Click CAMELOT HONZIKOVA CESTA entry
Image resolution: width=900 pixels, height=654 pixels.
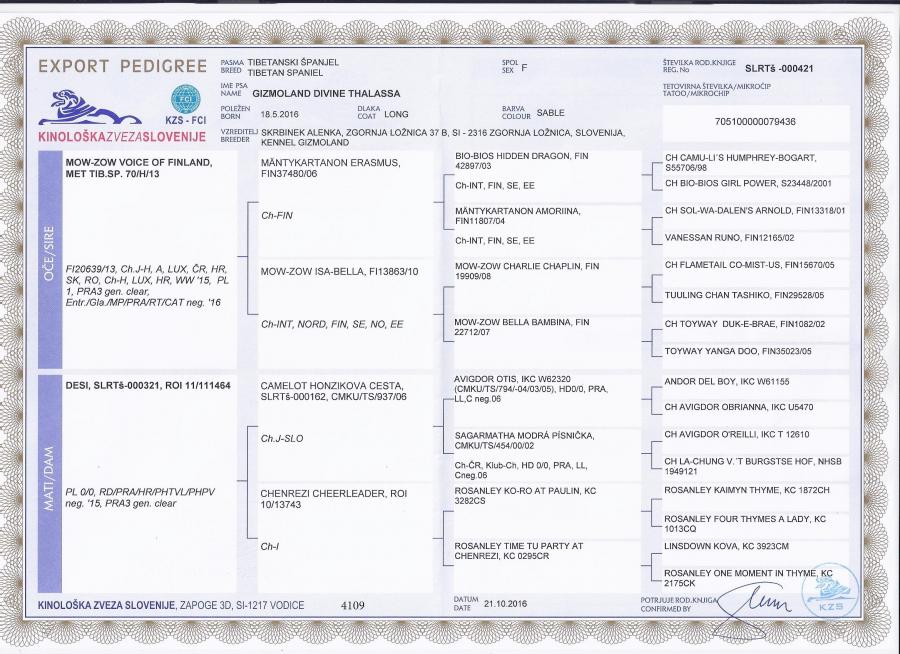333,390
